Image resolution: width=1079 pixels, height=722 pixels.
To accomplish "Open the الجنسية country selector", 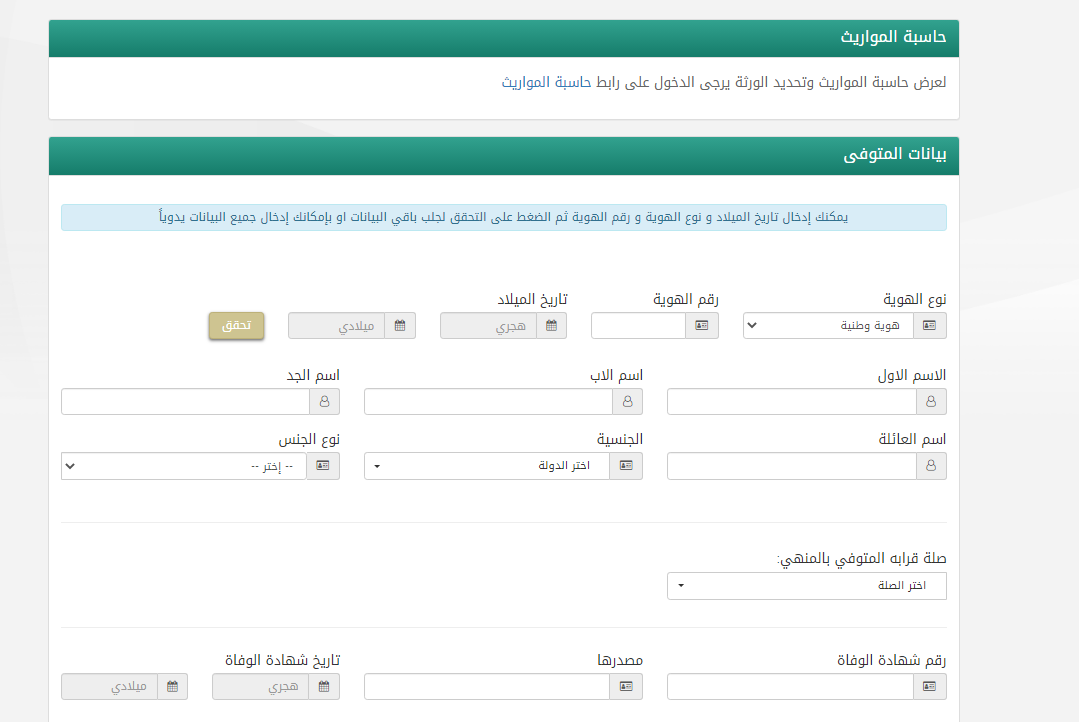I will point(487,466).
